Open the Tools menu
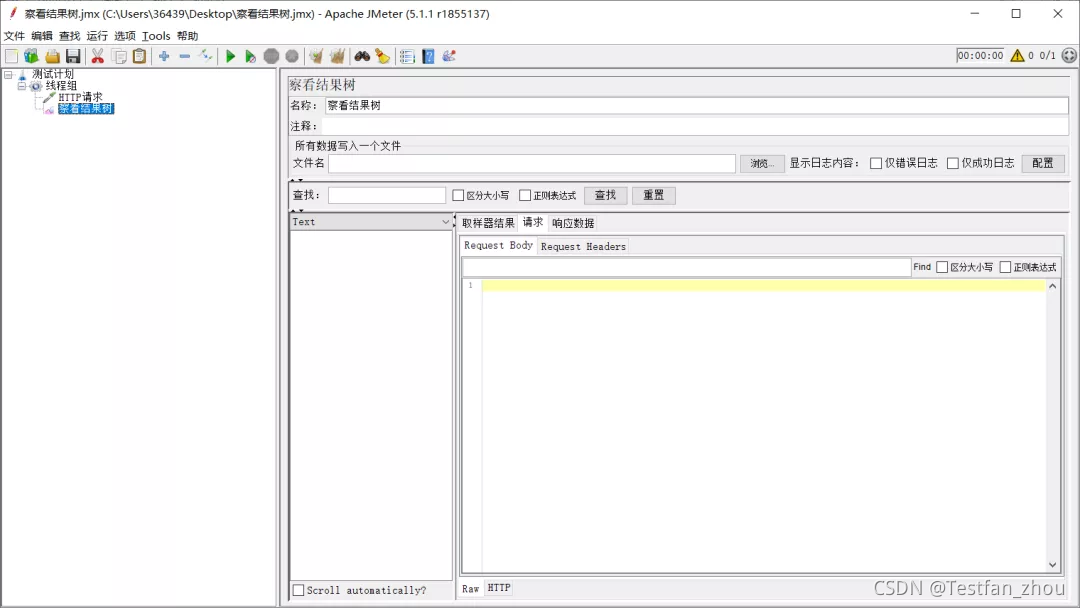 pos(156,36)
